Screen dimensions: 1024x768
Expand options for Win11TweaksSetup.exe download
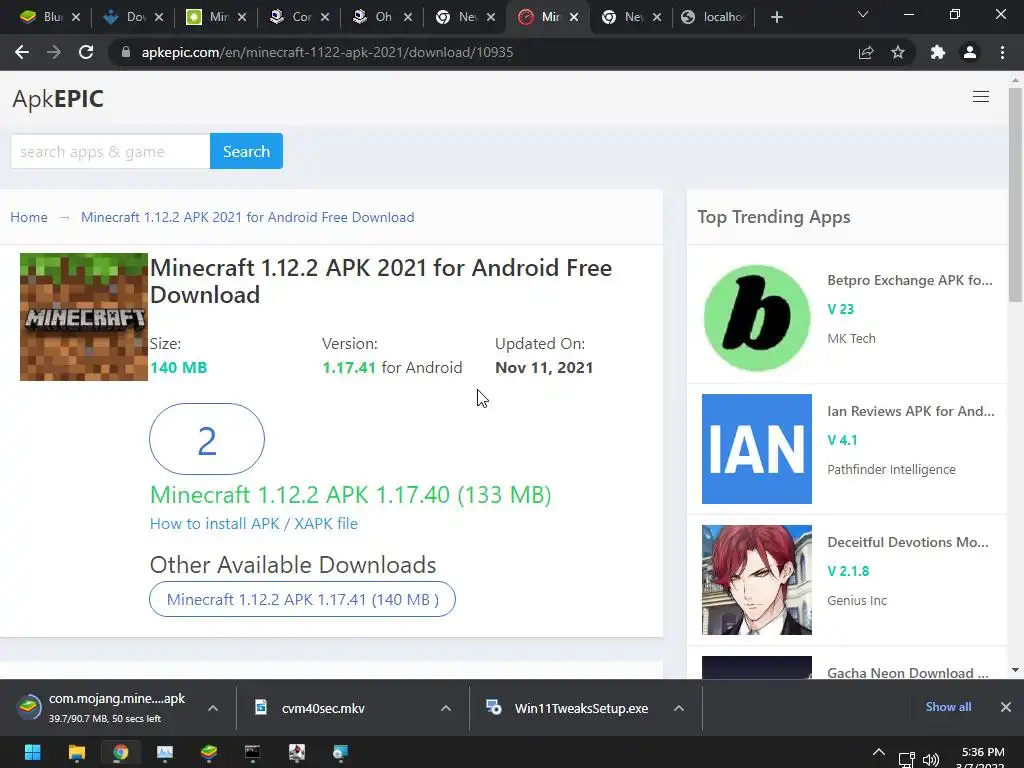679,708
